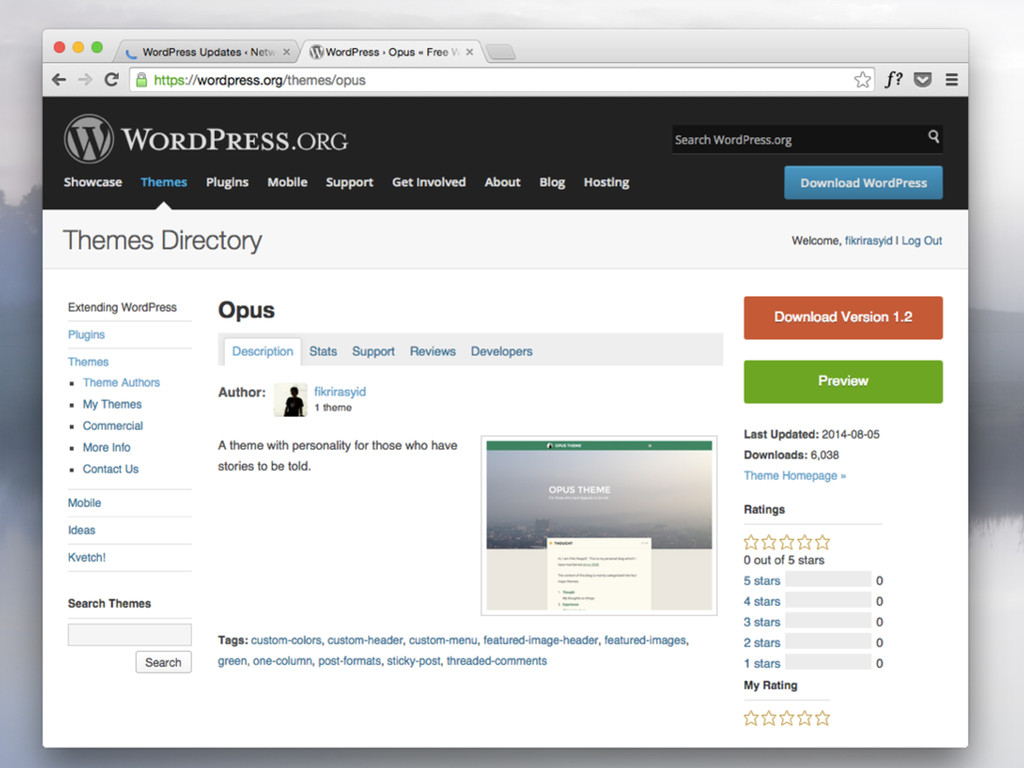This screenshot has width=1024, height=768.
Task: Click the Download Version 1.2 button
Action: pos(843,317)
